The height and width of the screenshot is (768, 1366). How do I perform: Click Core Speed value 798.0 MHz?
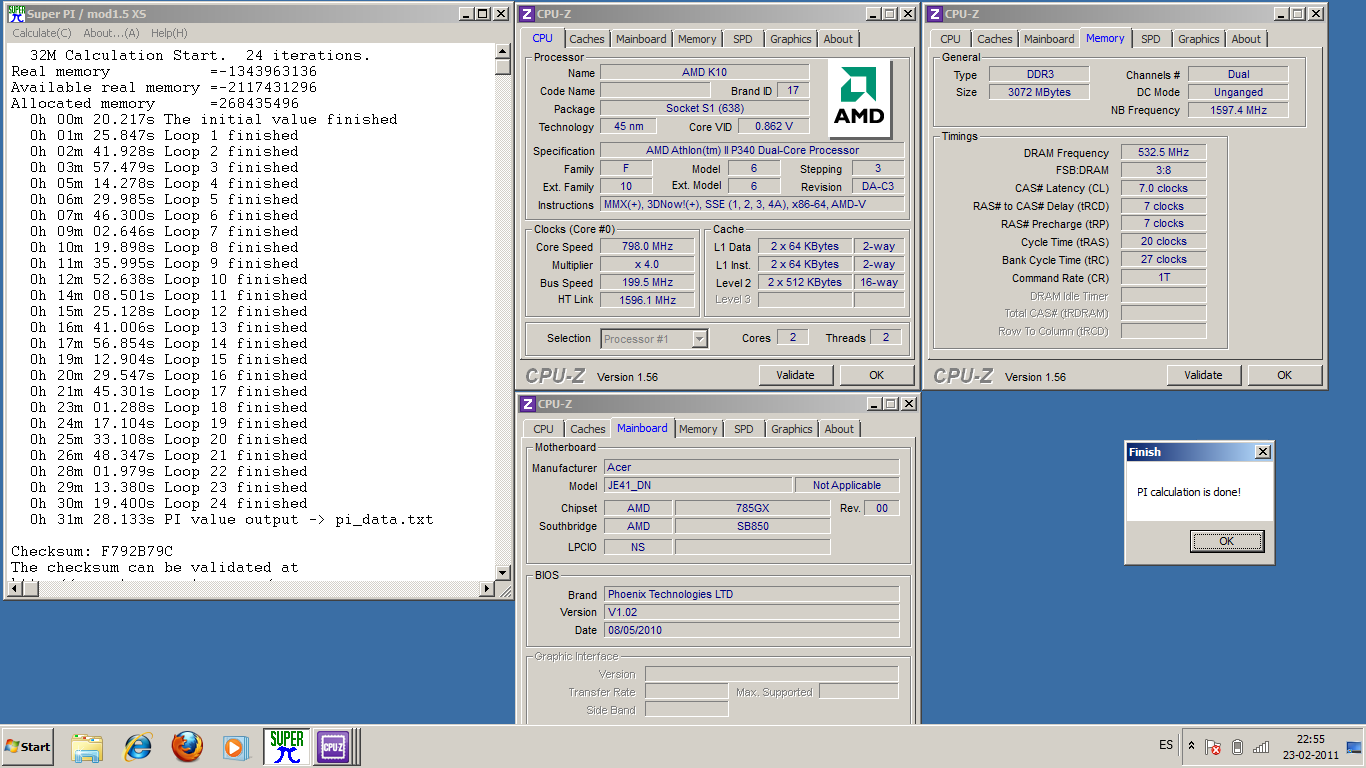pos(647,247)
